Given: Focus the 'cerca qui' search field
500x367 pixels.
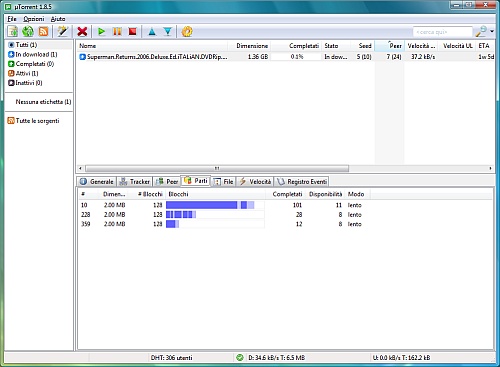Looking at the screenshot, I should click(443, 32).
